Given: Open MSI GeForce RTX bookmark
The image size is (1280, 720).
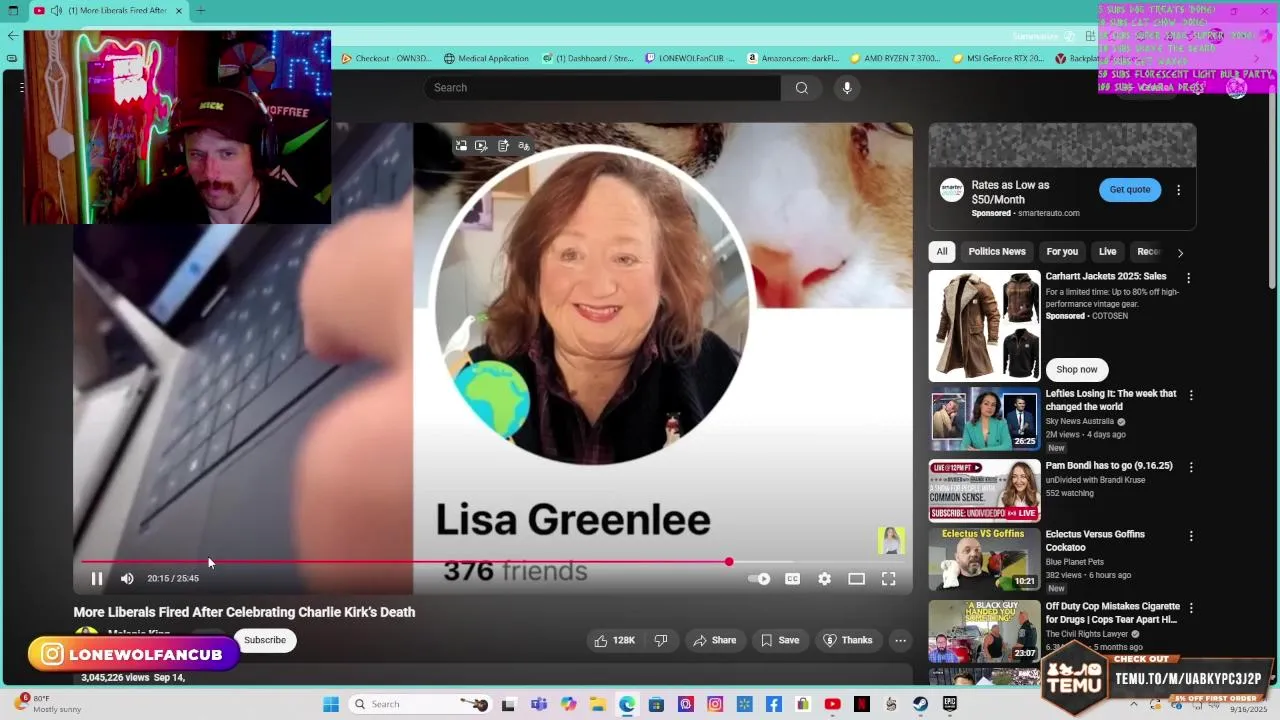Looking at the screenshot, I should [x=998, y=58].
